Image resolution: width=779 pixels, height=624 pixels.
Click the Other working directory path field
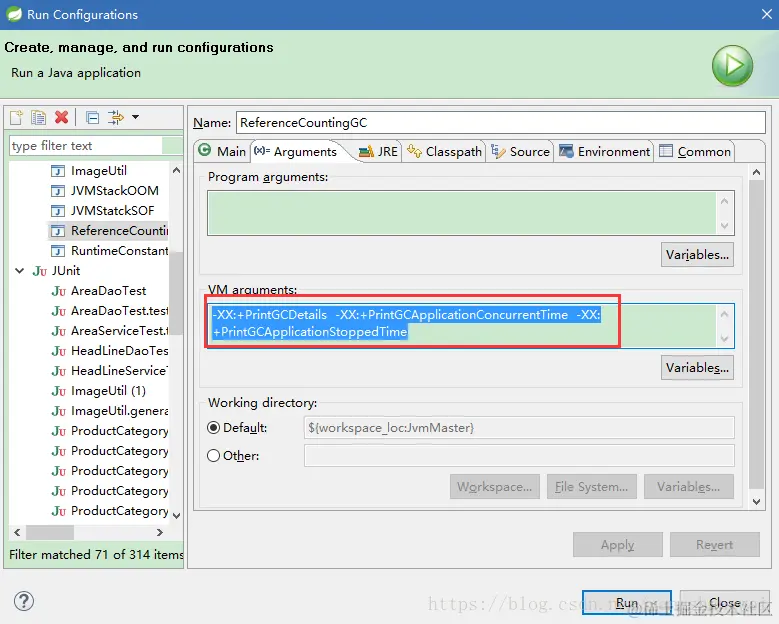pyautogui.click(x=519, y=456)
